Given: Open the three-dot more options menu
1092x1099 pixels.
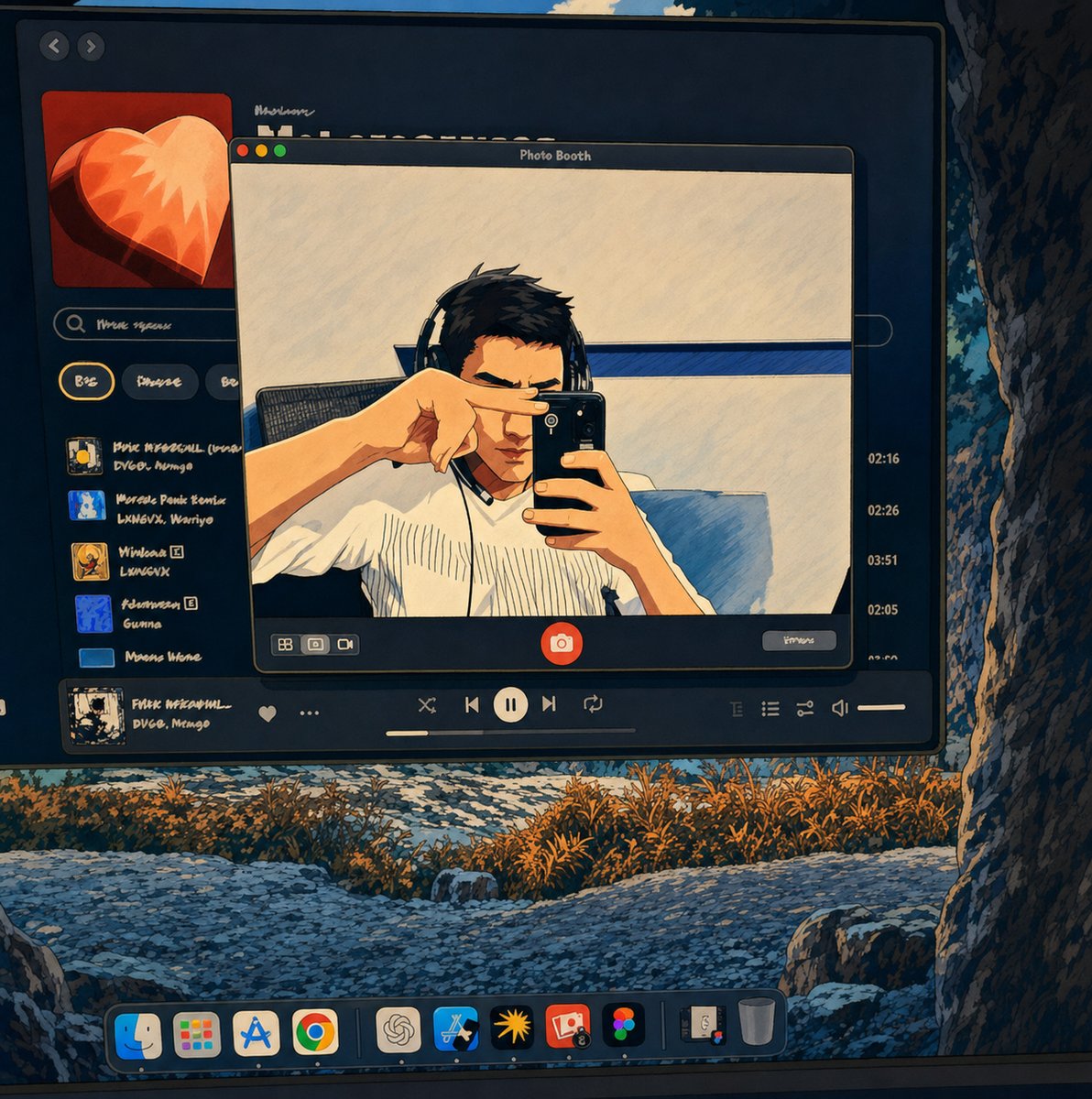Looking at the screenshot, I should pos(310,713).
